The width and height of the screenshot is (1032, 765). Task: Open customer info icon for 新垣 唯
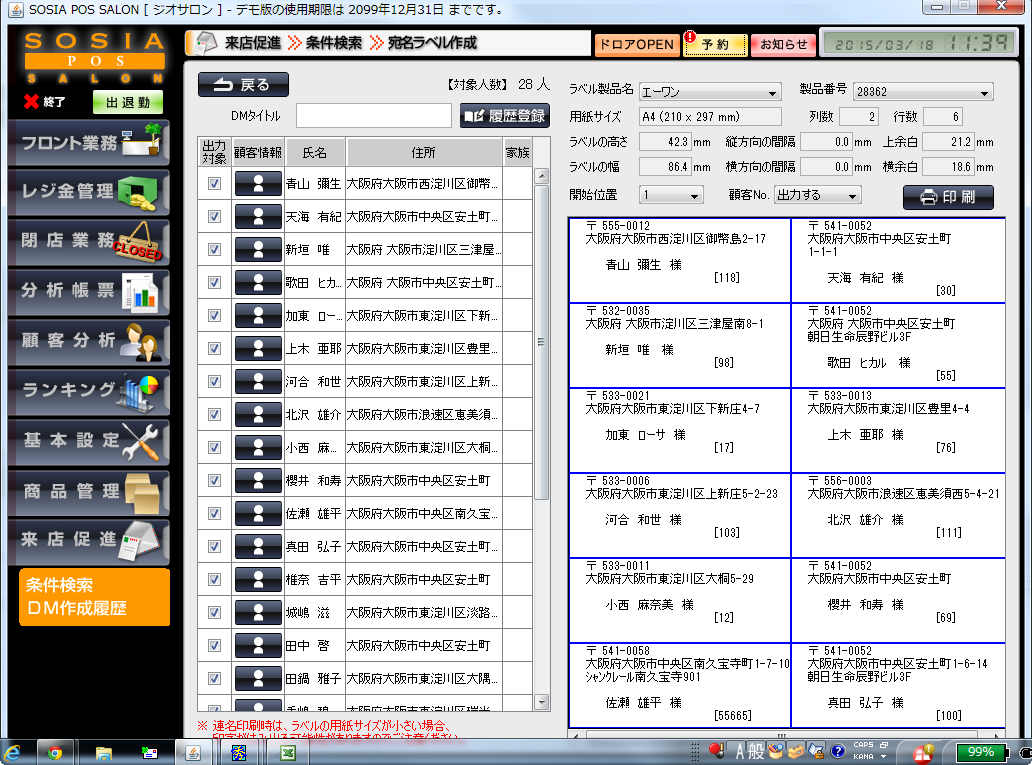258,250
